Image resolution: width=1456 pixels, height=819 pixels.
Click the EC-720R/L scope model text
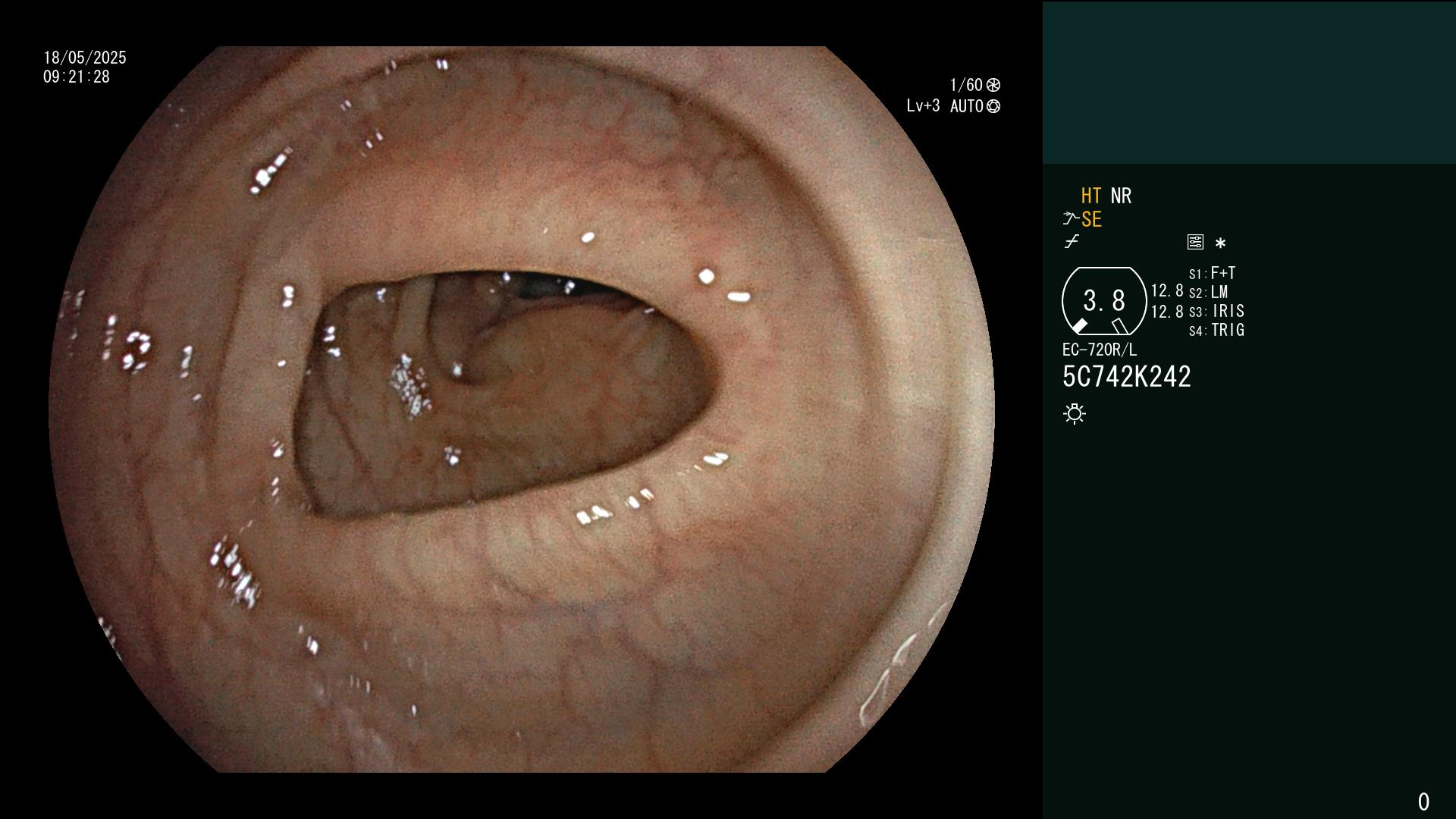pyautogui.click(x=1100, y=350)
